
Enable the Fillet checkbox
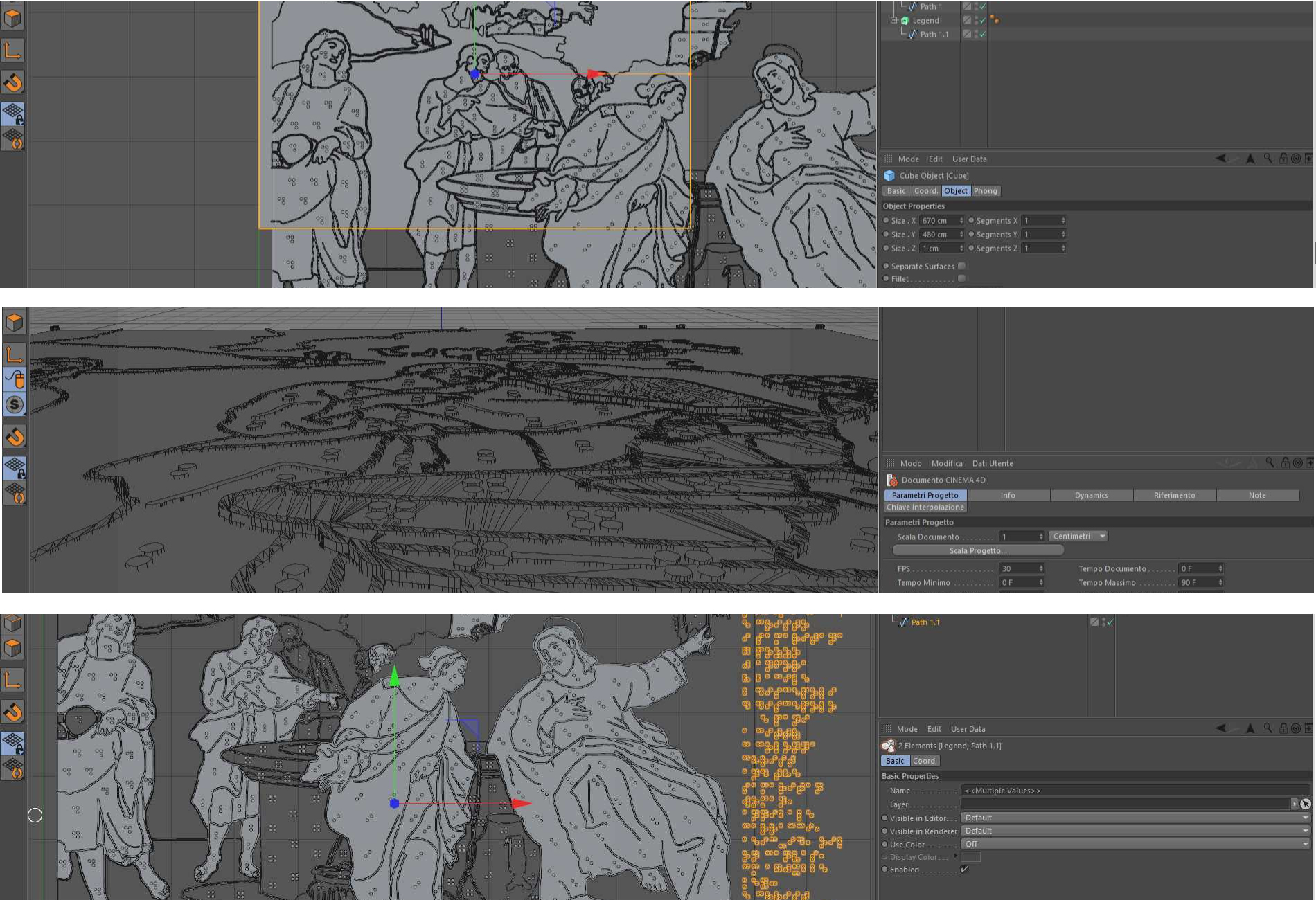coord(961,278)
